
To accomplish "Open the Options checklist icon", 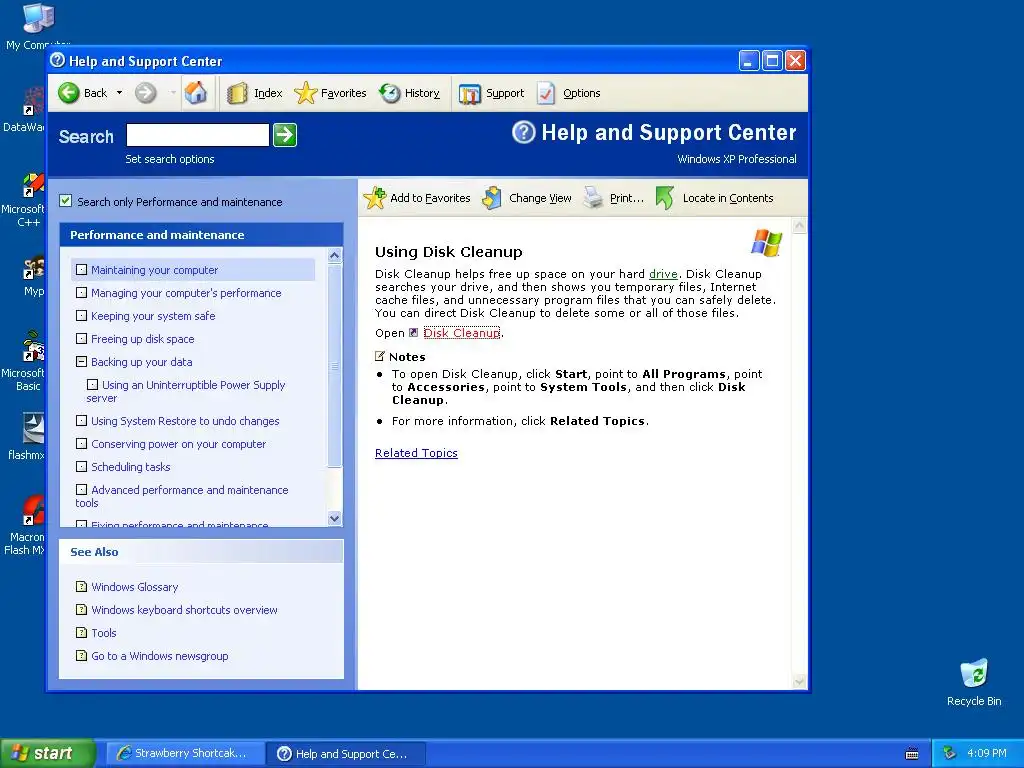I will click(x=546, y=93).
